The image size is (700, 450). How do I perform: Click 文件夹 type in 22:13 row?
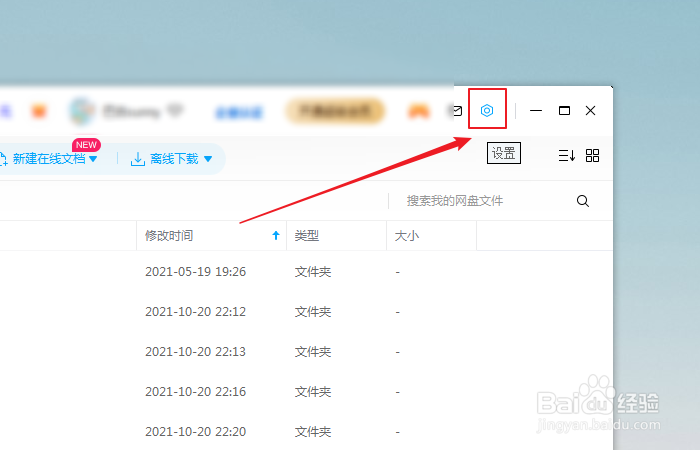[313, 352]
